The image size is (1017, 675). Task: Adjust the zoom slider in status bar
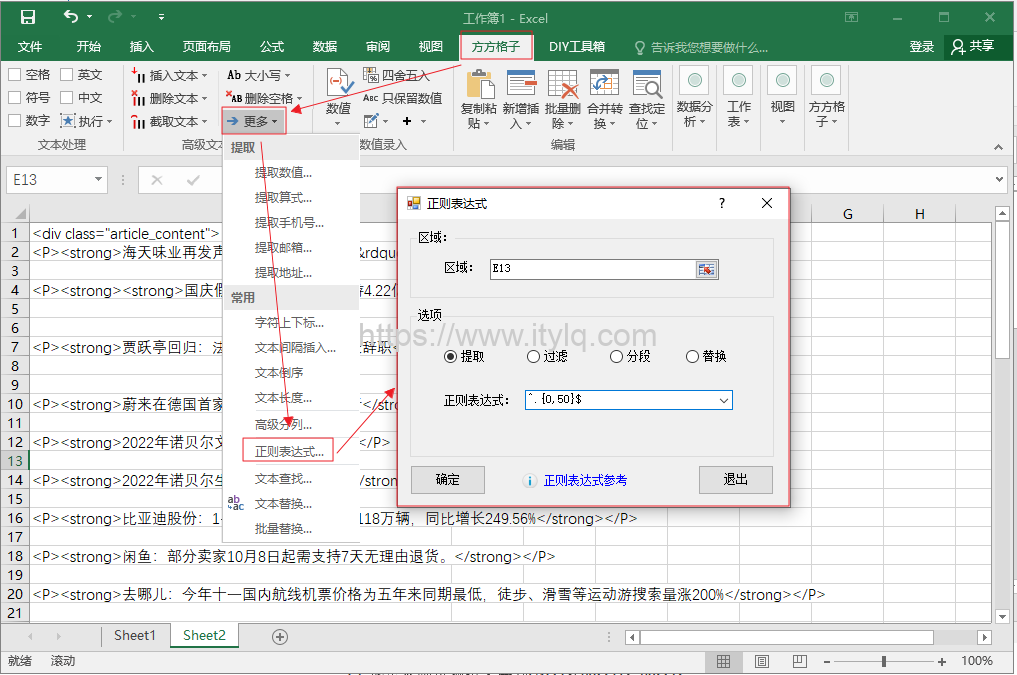[884, 661]
